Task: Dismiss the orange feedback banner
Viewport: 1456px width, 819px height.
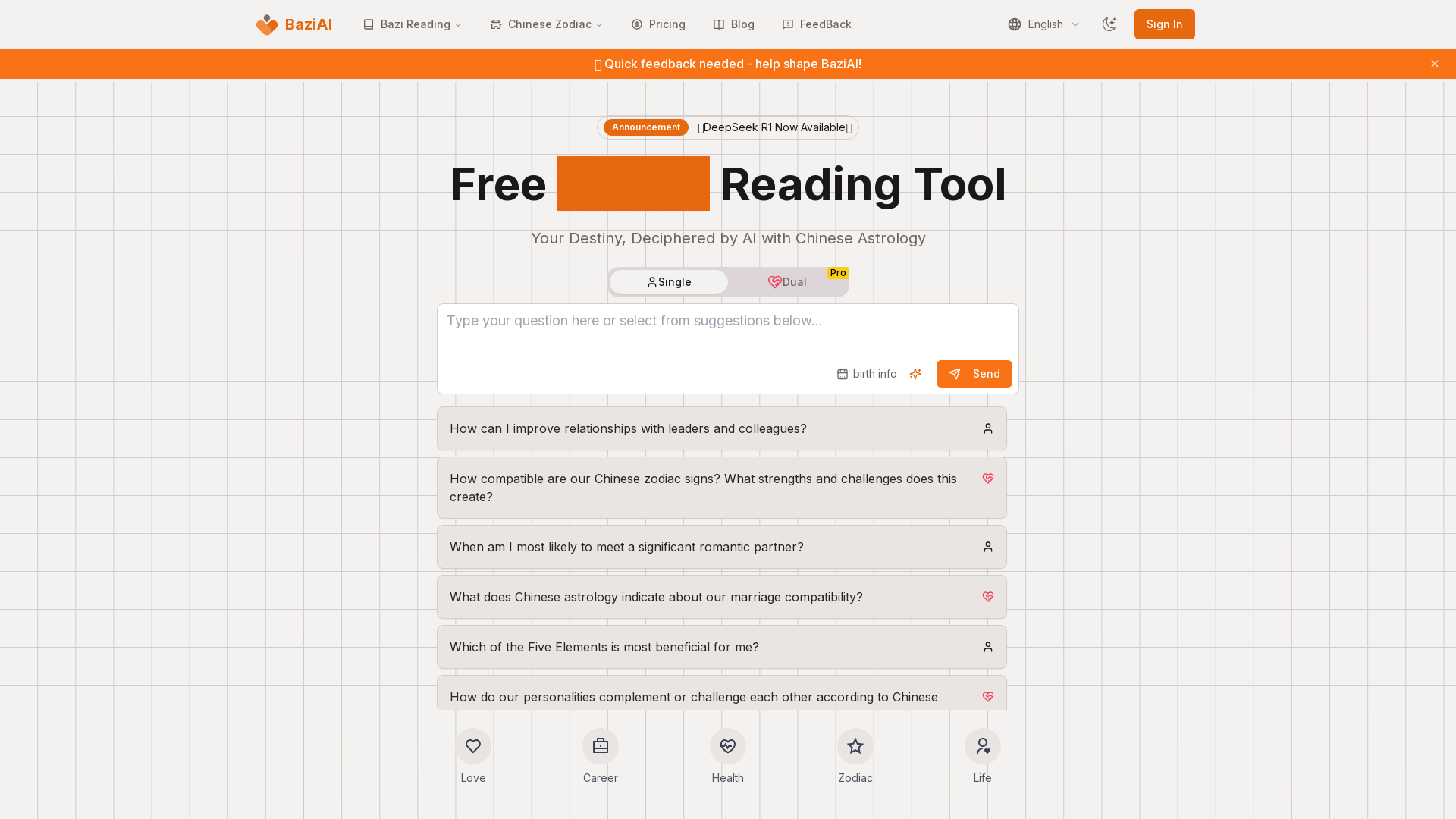Action: (x=1435, y=64)
